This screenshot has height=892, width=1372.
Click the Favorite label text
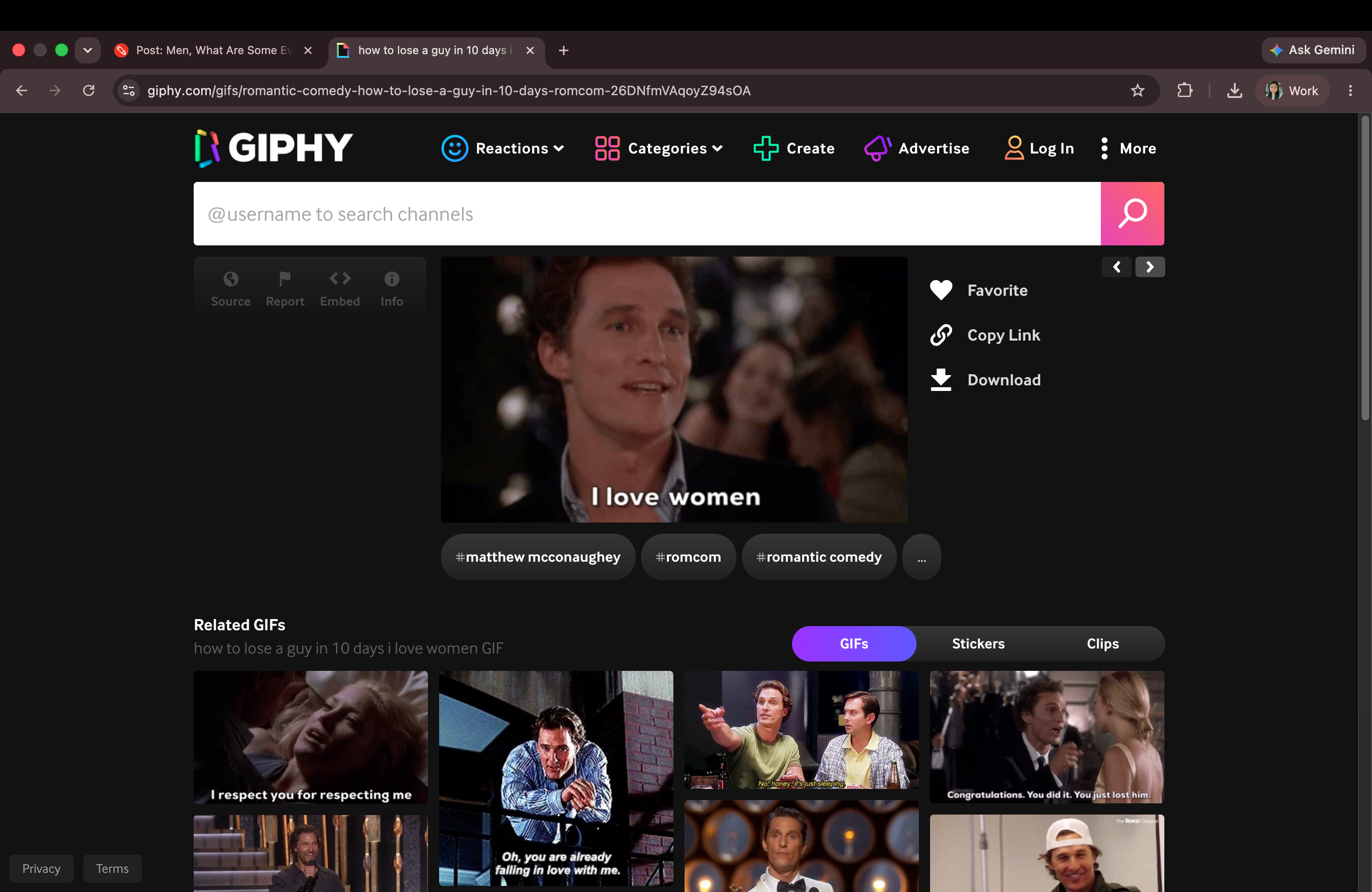997,290
